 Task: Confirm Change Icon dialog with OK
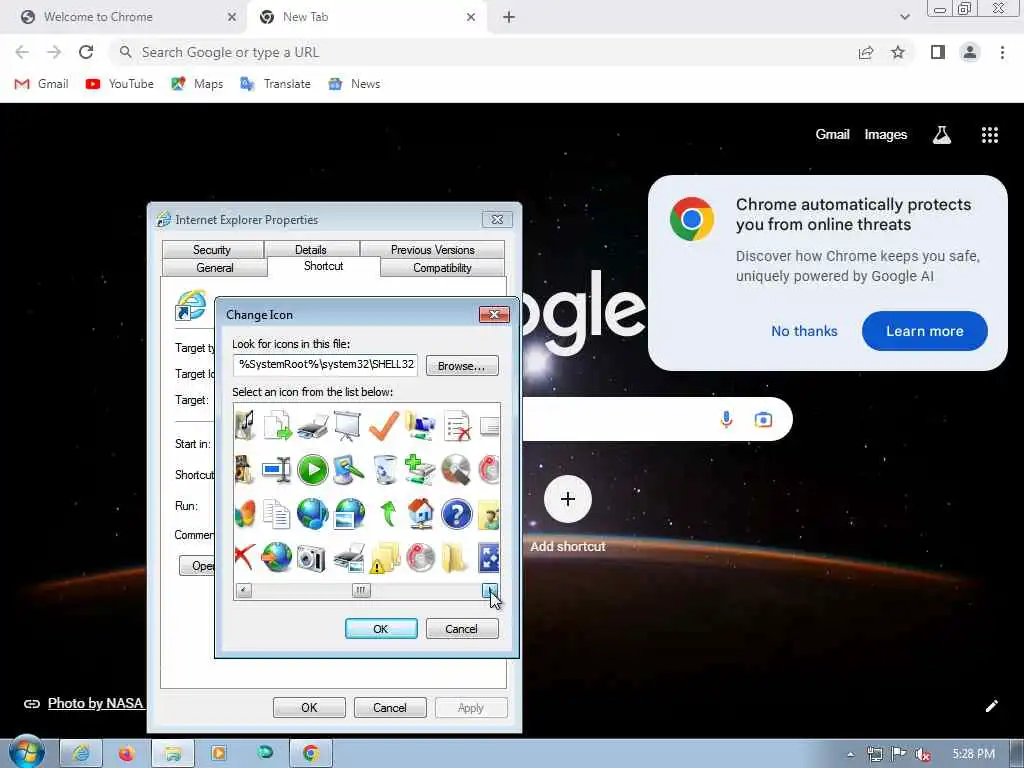point(381,629)
